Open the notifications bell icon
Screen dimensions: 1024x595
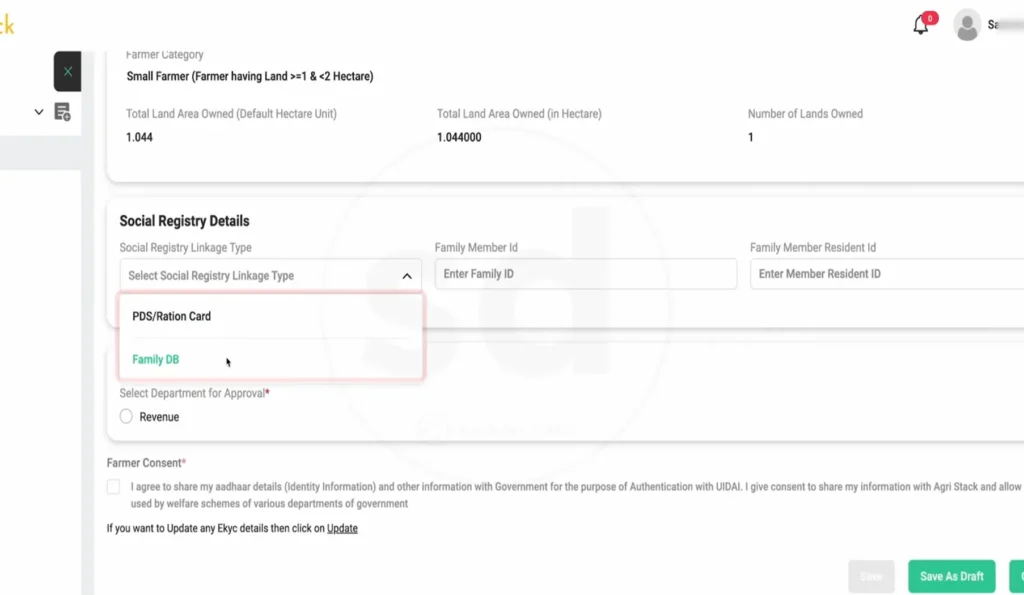(921, 25)
